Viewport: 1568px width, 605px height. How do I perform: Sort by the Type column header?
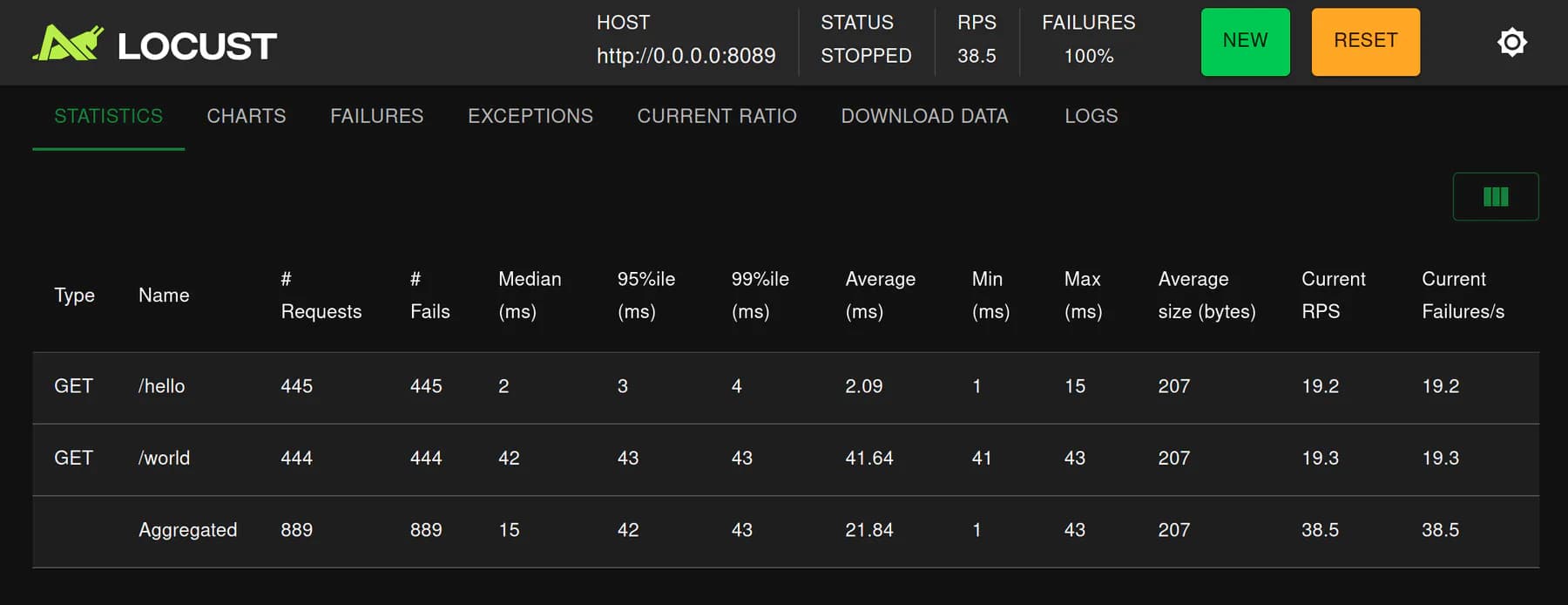(x=74, y=296)
